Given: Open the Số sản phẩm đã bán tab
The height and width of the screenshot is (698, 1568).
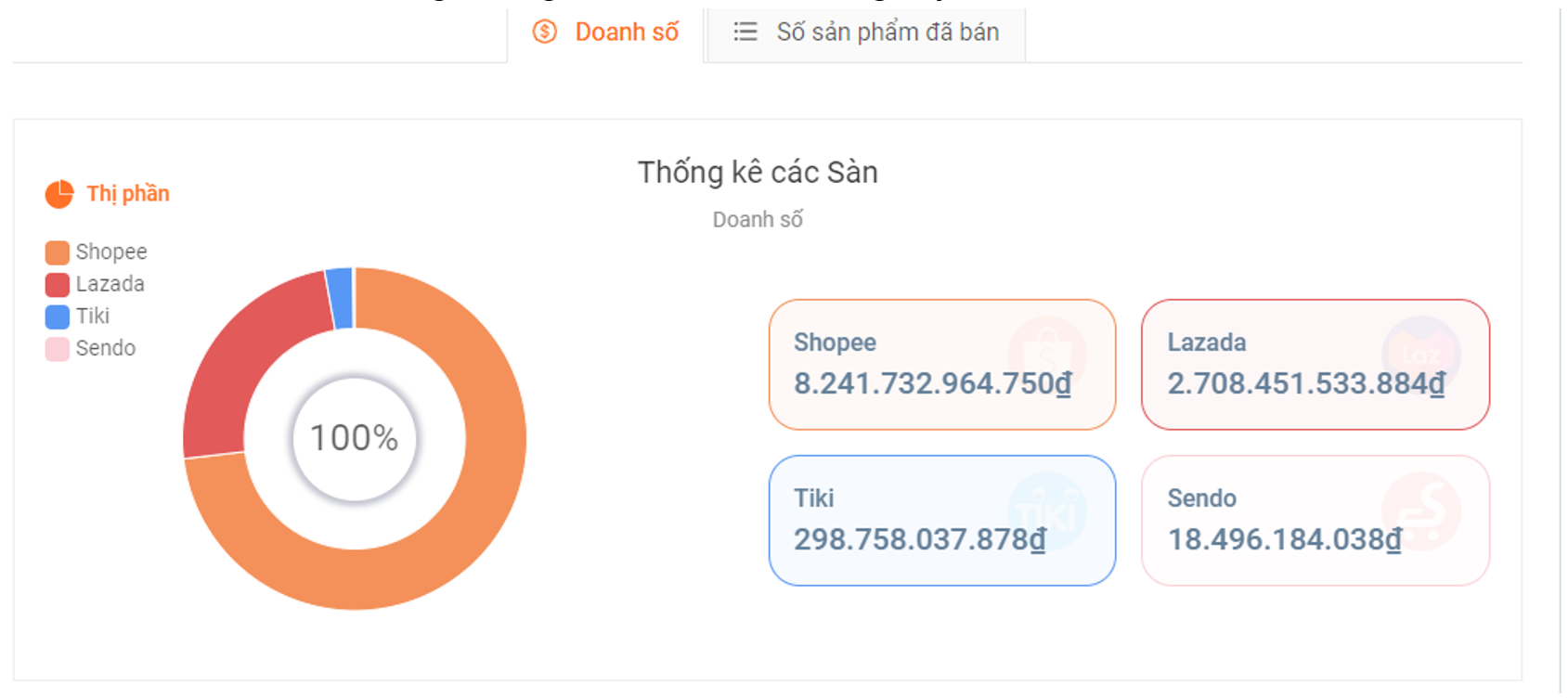Looking at the screenshot, I should [866, 32].
